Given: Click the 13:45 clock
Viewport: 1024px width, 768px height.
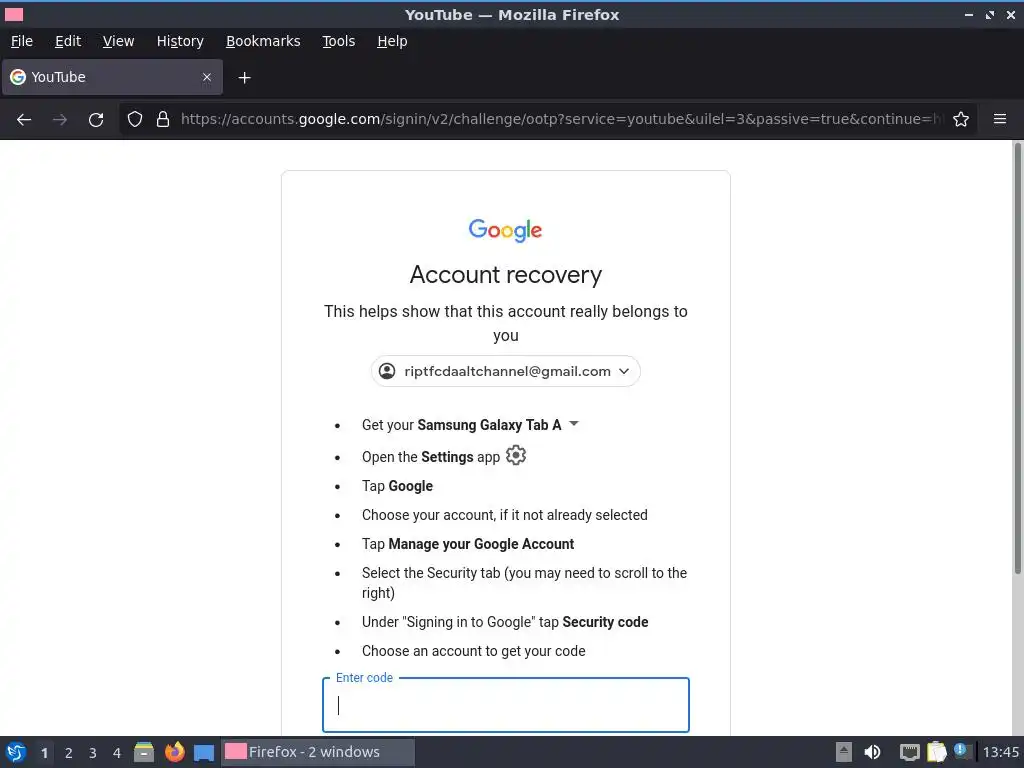Looking at the screenshot, I should coord(1000,752).
